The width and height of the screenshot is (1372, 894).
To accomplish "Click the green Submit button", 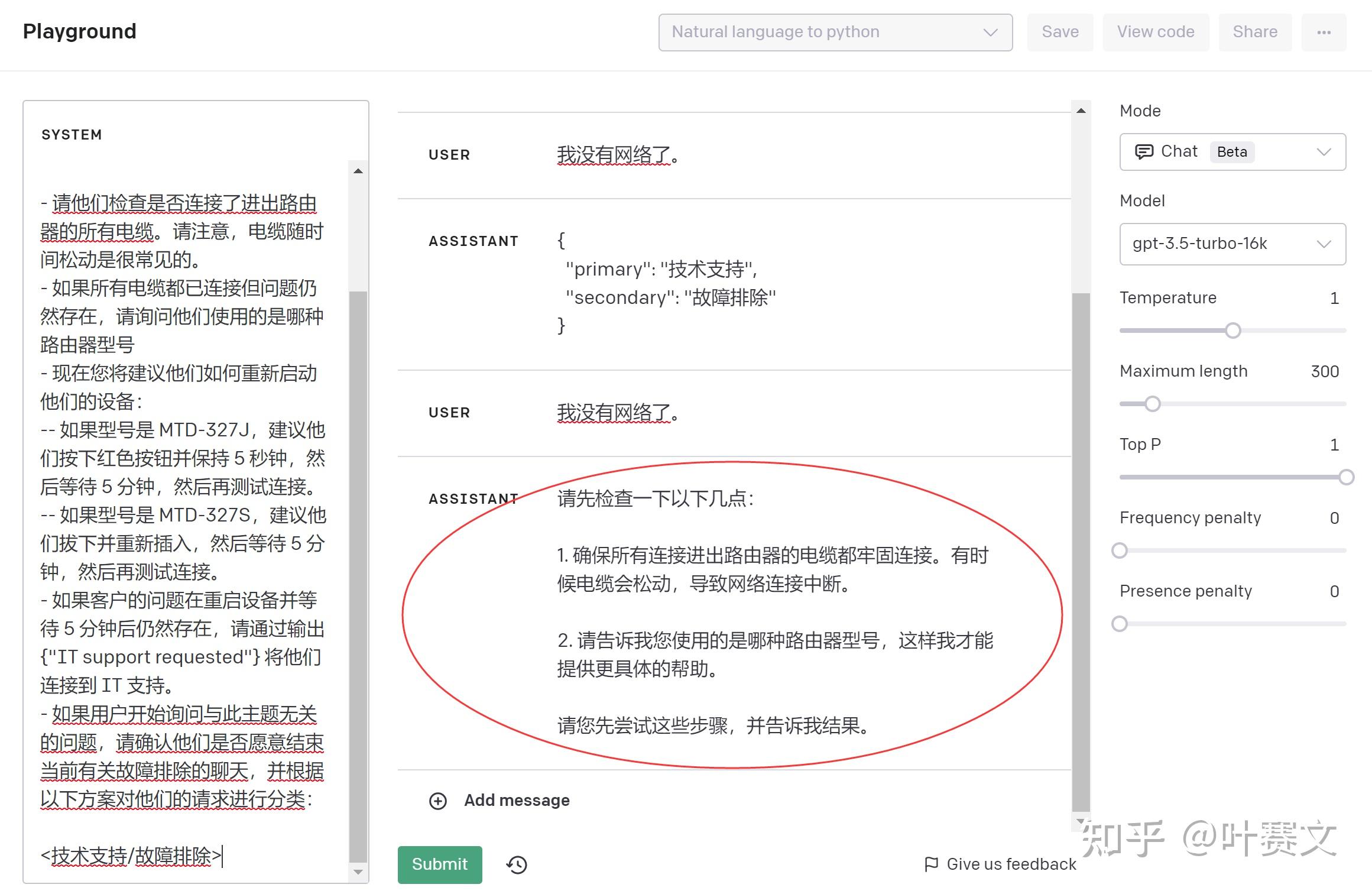I will coord(440,864).
